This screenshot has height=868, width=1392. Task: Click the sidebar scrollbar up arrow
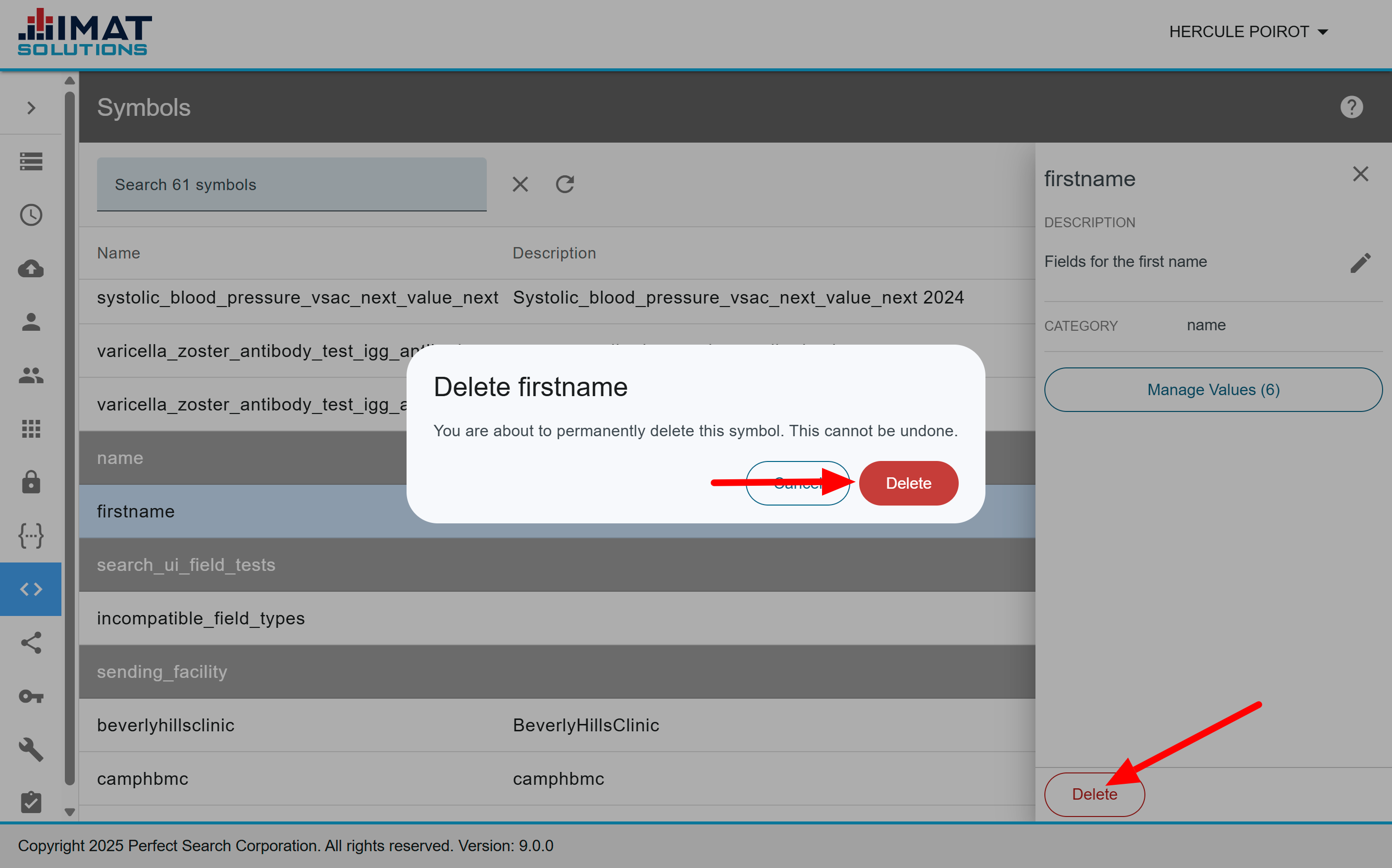click(69, 80)
